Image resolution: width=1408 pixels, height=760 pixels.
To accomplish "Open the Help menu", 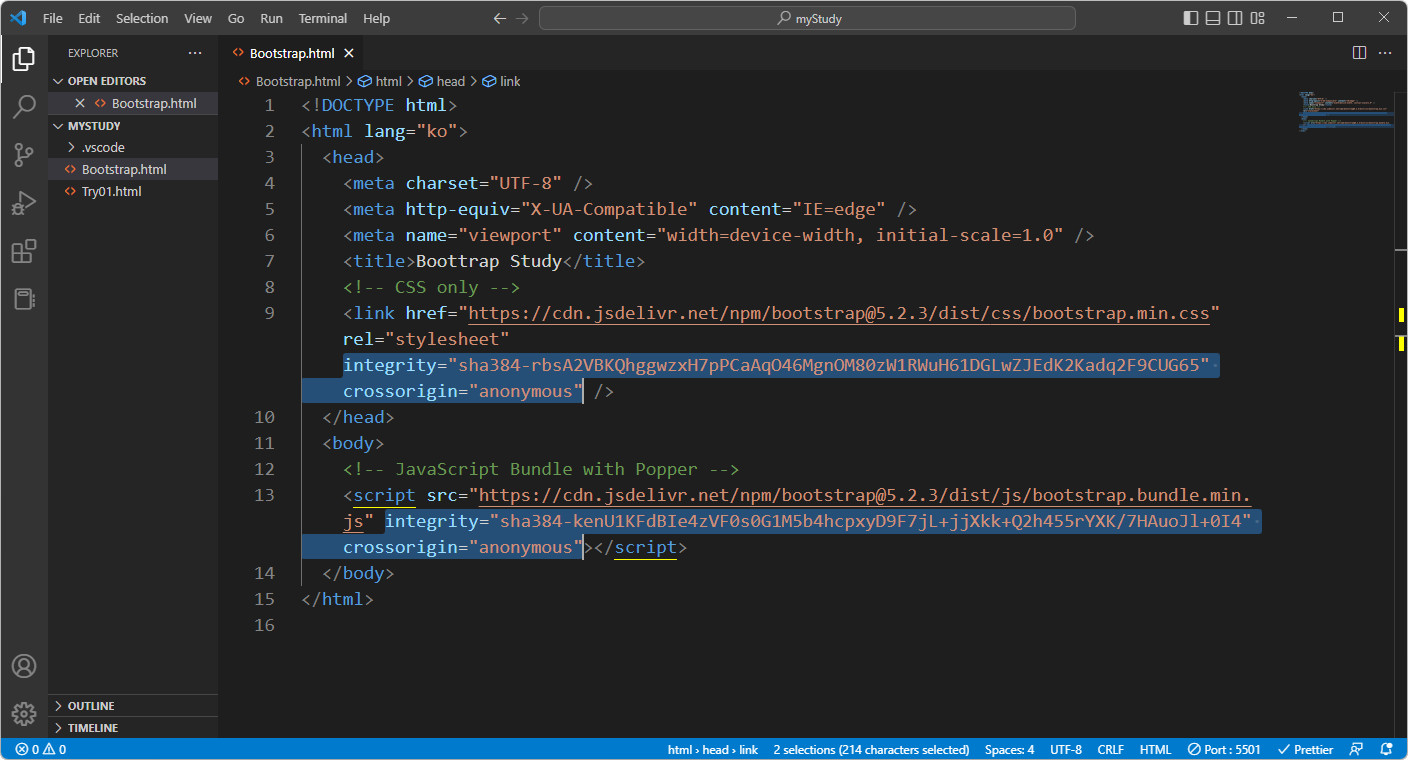I will click(x=377, y=18).
